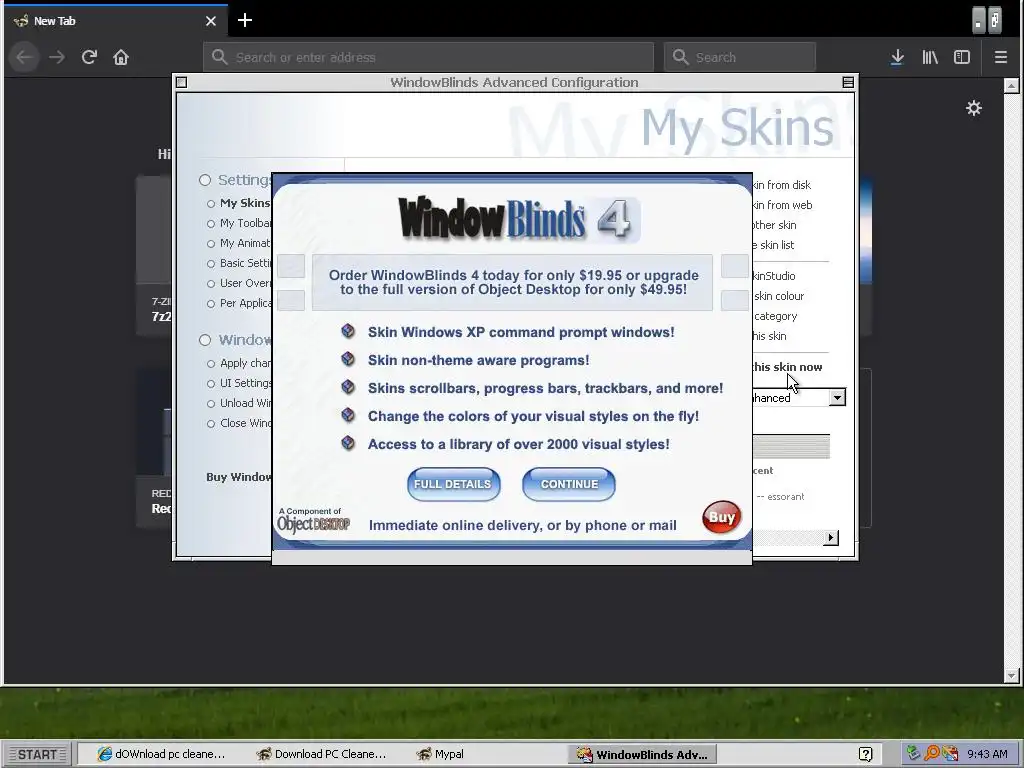Click the browser page scroll down arrow
The width and height of the screenshot is (1024, 768).
(1011, 676)
